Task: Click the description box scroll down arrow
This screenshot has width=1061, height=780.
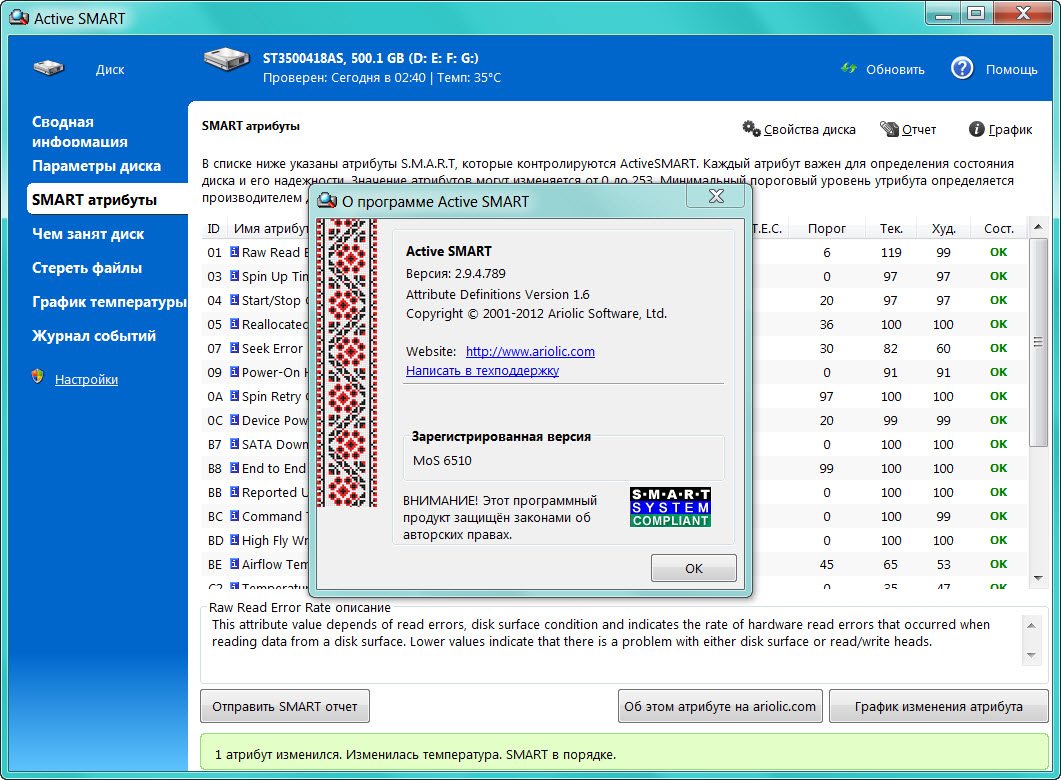Action: (x=1031, y=655)
